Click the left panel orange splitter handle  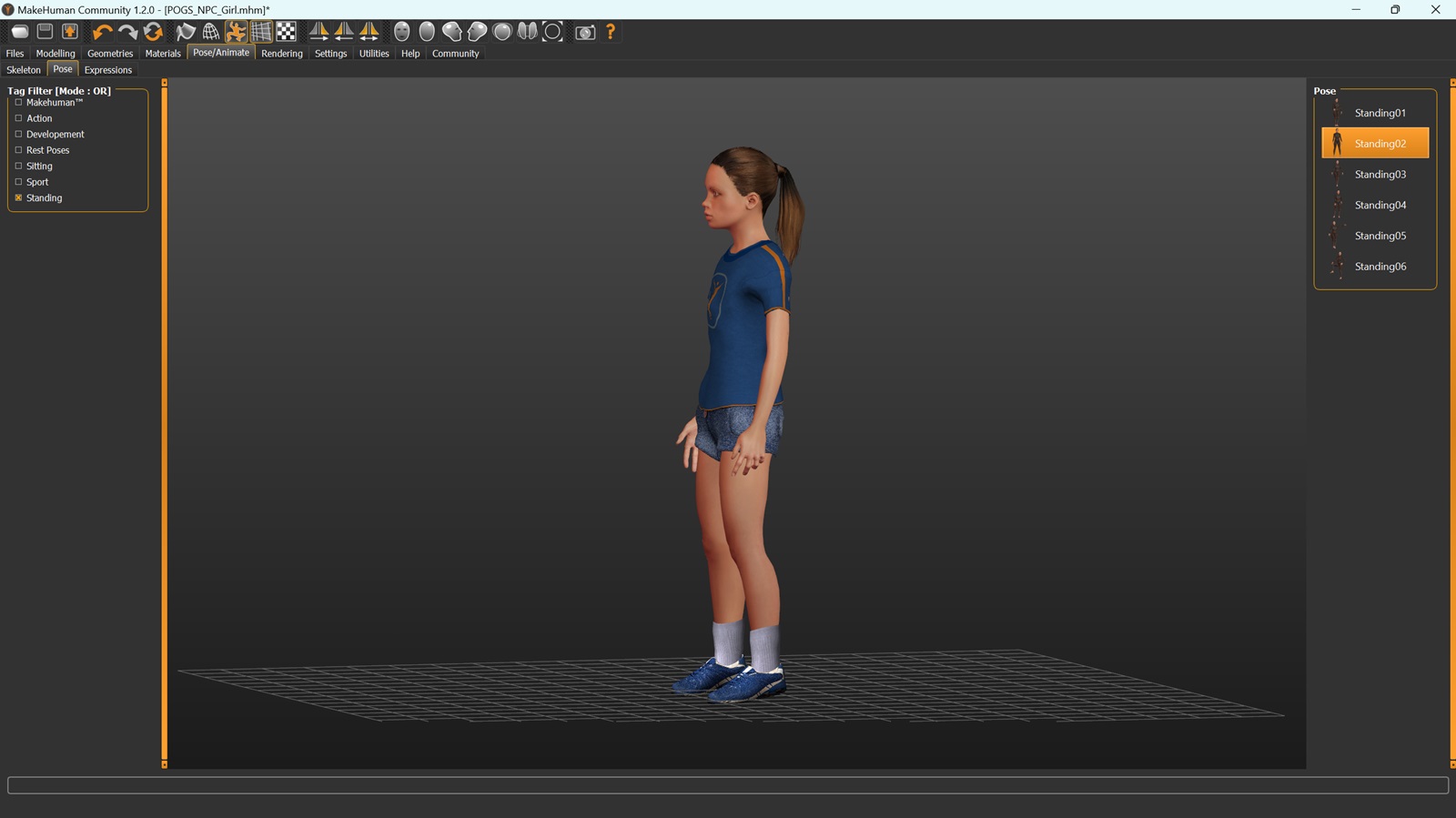[164, 424]
